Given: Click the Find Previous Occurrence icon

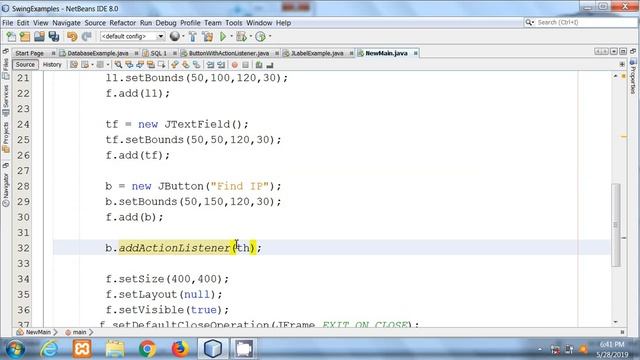Looking at the screenshot, I should 129,64.
